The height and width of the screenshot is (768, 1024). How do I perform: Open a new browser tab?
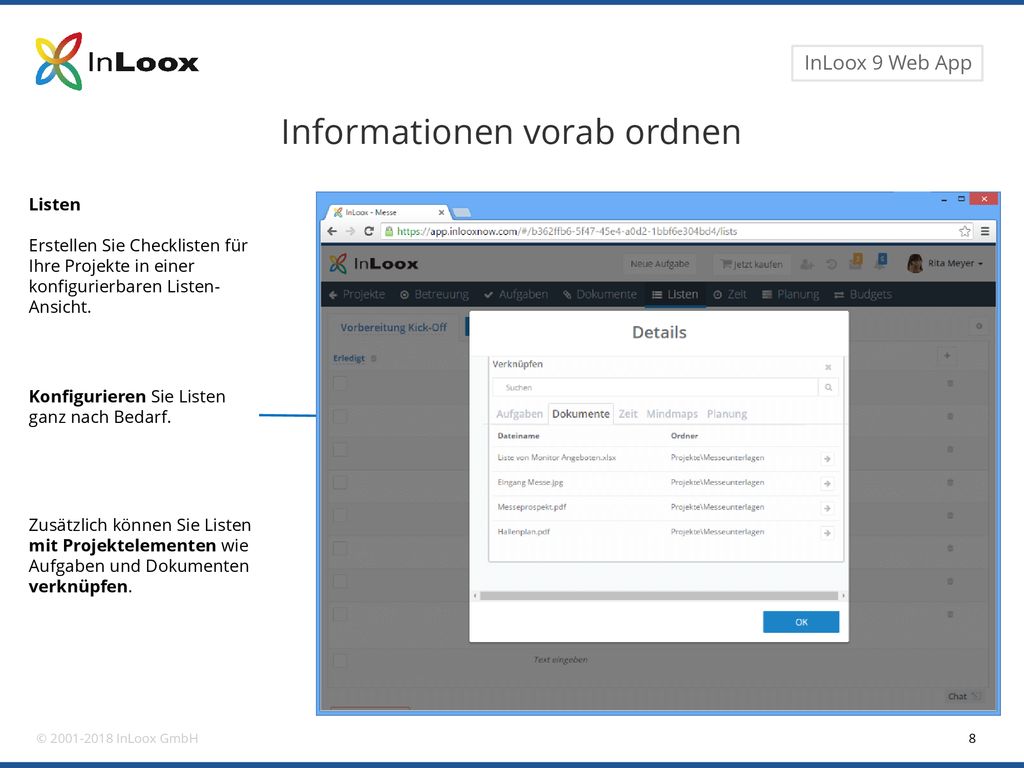click(x=461, y=212)
